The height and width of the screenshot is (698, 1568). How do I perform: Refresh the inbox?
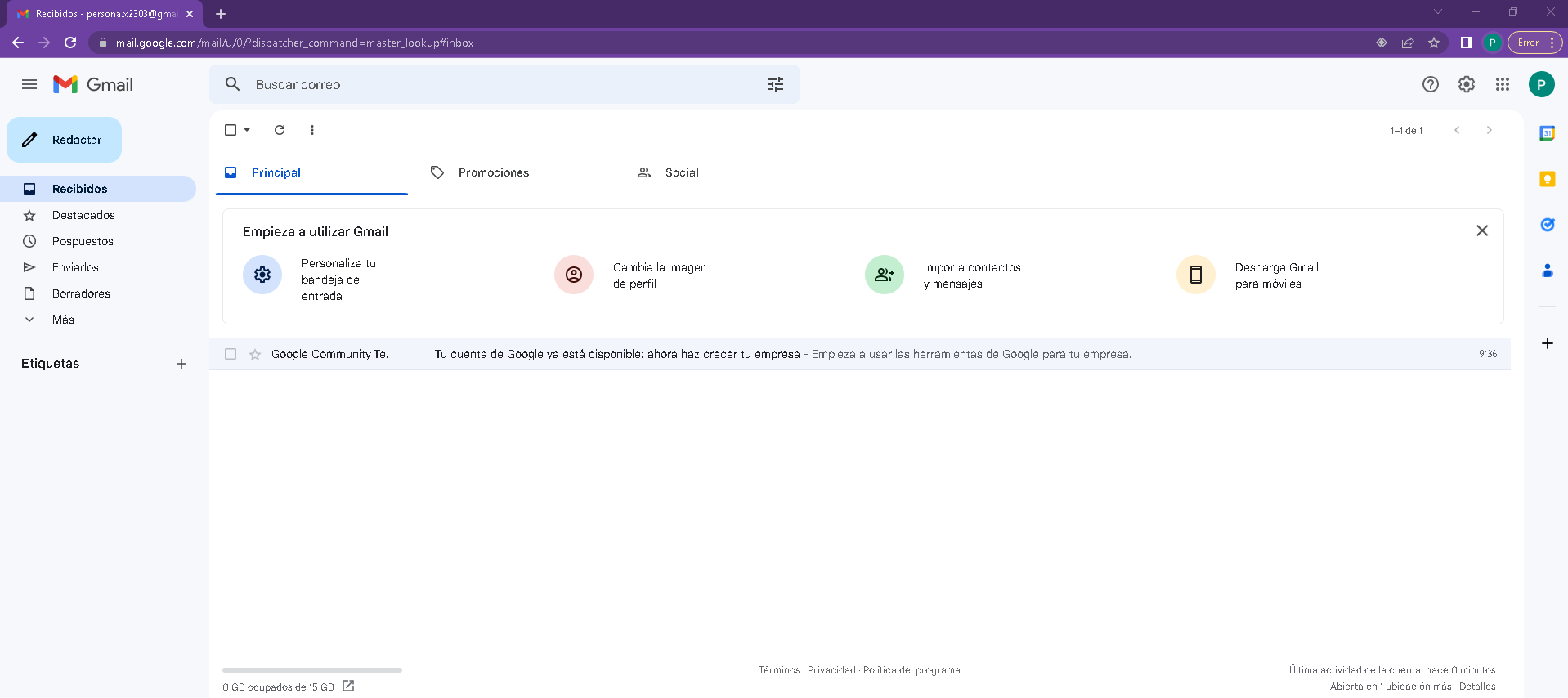click(280, 130)
